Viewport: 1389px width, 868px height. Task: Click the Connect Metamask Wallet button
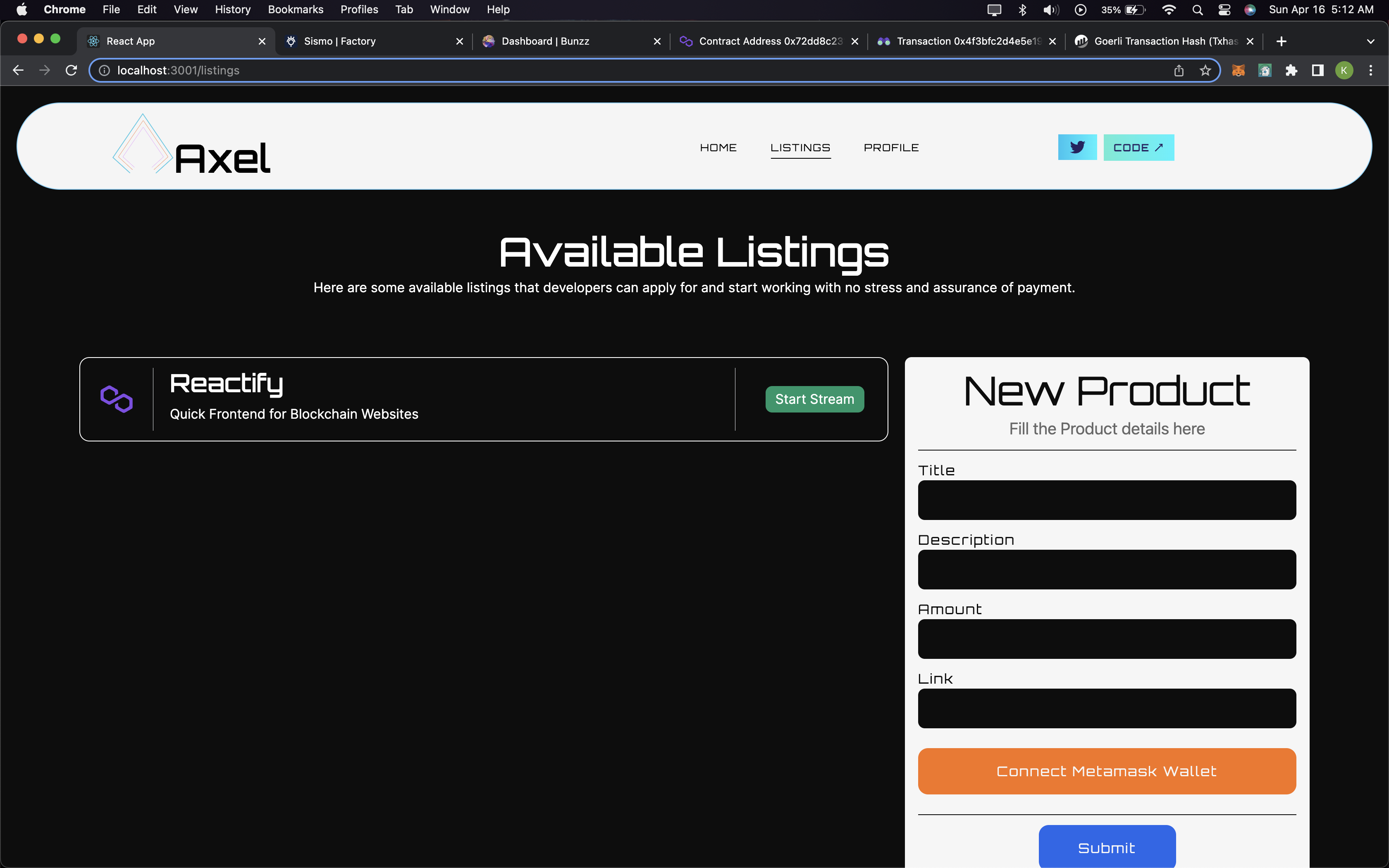pos(1107,771)
